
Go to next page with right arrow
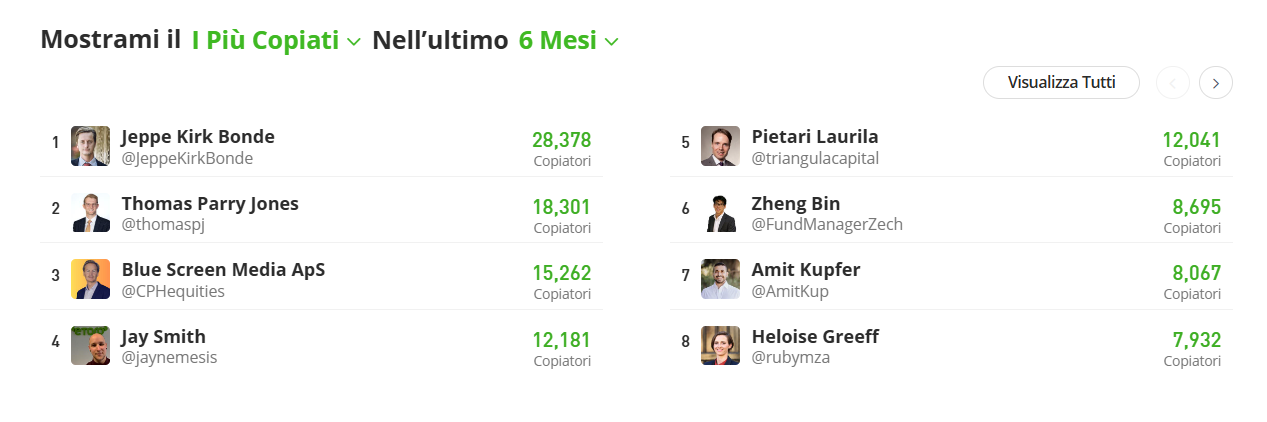(1216, 83)
